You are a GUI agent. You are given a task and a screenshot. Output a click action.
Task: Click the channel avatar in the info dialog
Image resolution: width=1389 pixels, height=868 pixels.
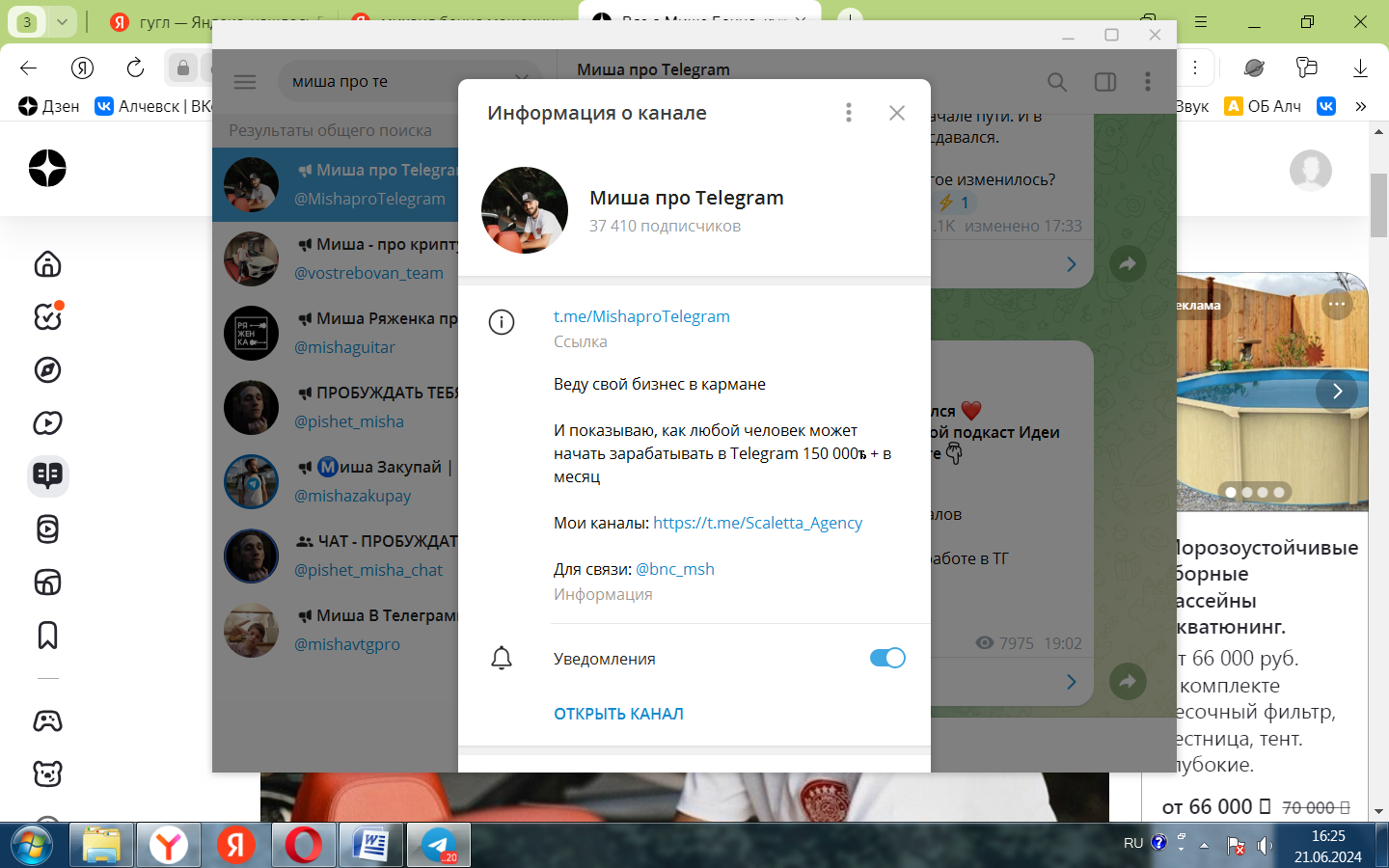[x=525, y=210]
